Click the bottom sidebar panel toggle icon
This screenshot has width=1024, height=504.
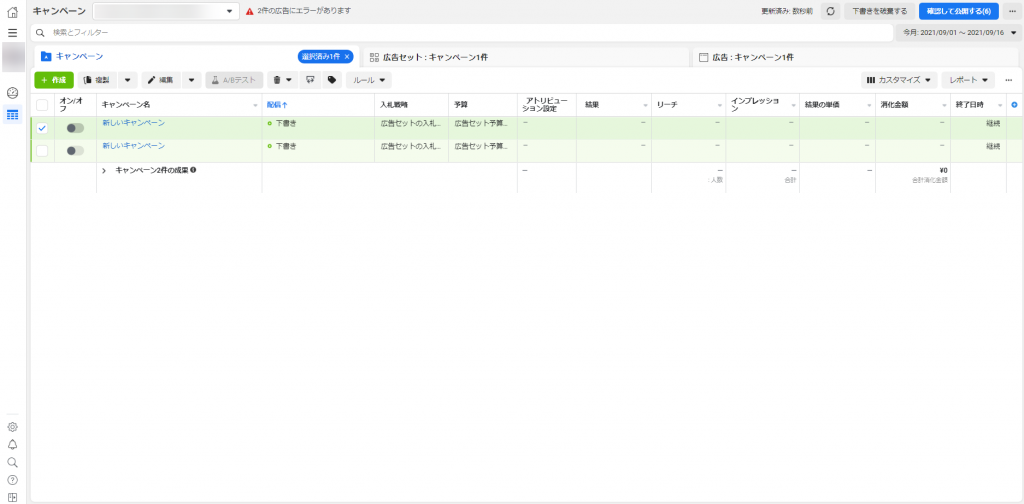[12, 497]
